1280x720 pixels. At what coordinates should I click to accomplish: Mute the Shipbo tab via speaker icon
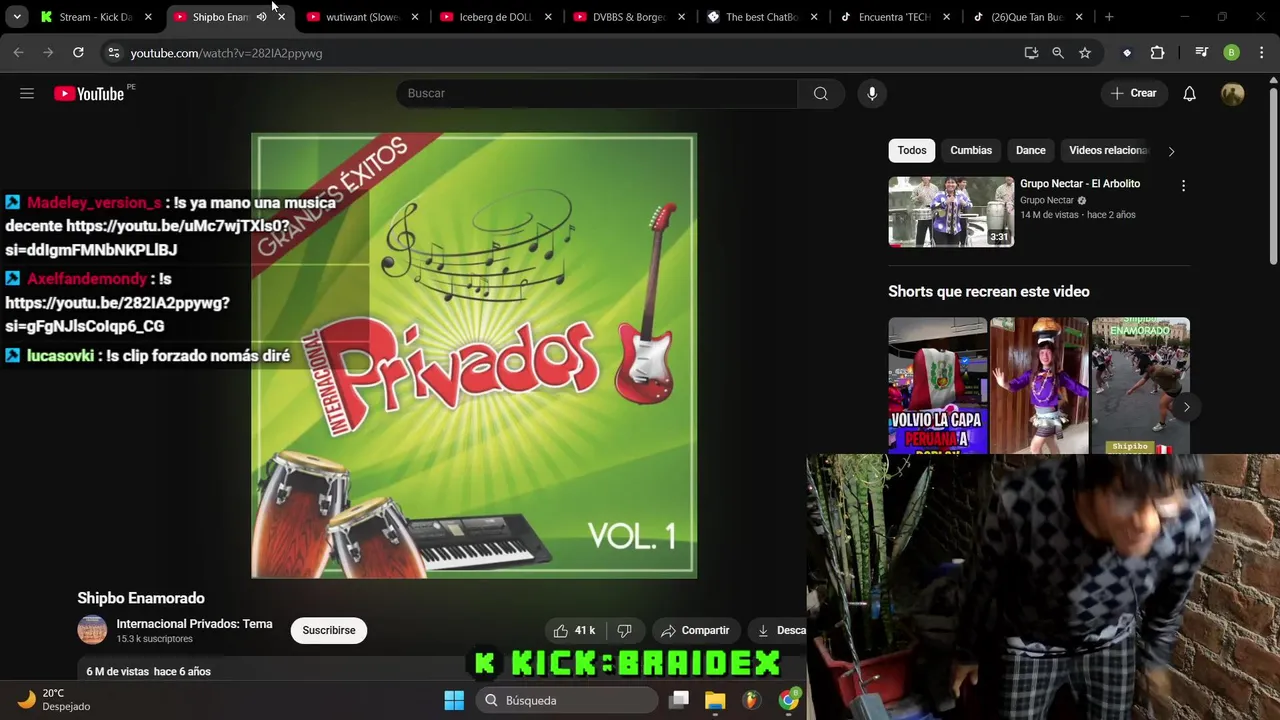[261, 17]
